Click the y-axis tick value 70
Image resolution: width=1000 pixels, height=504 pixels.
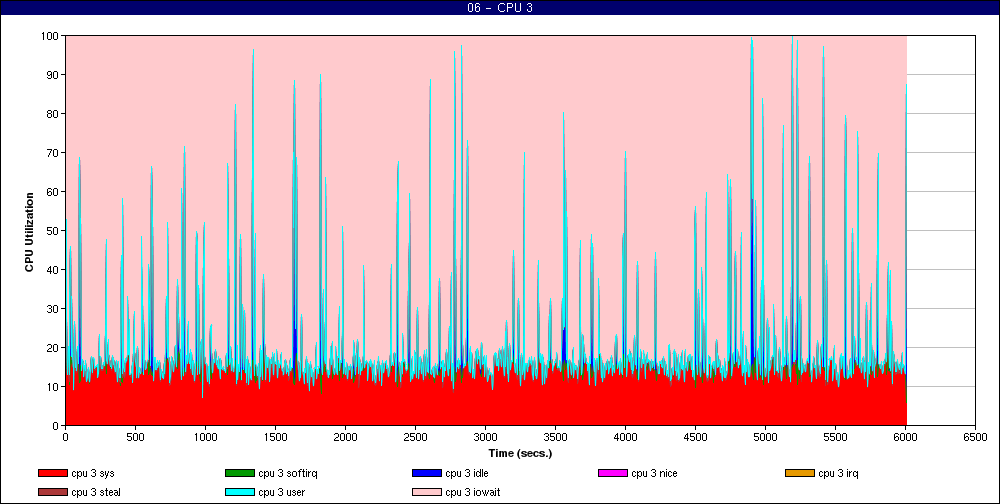click(53, 153)
